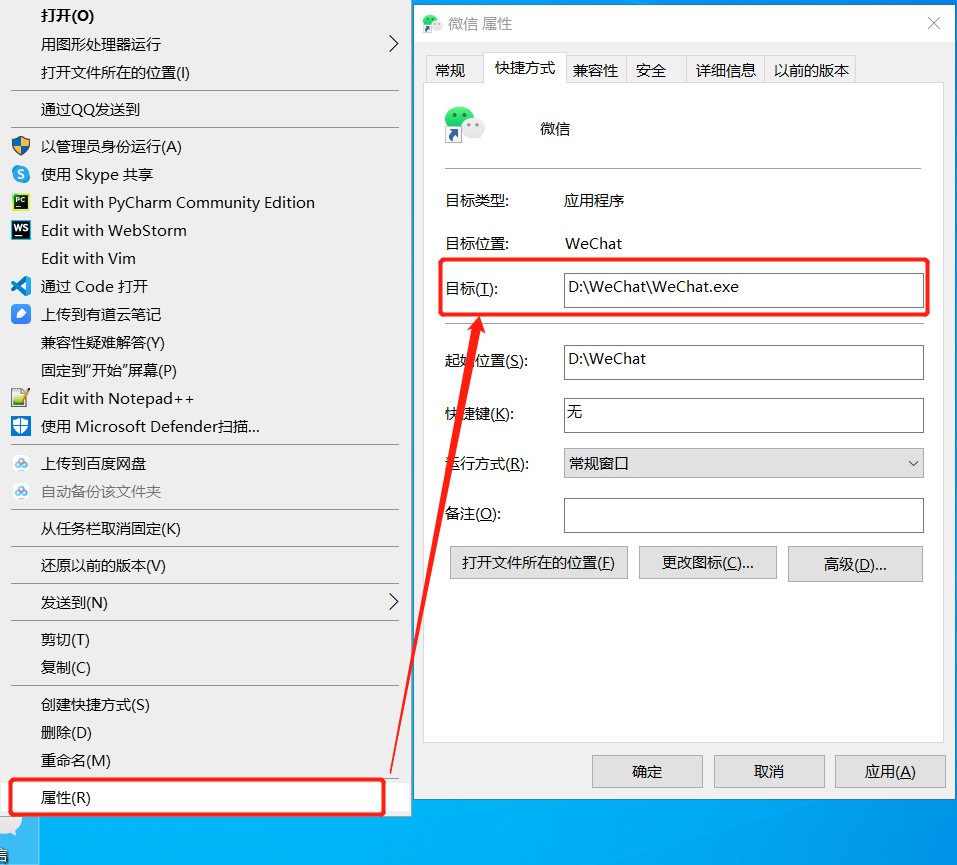The width and height of the screenshot is (957, 865).
Task: Choose 兼容性疑难解答(Y)
Action: 103,342
